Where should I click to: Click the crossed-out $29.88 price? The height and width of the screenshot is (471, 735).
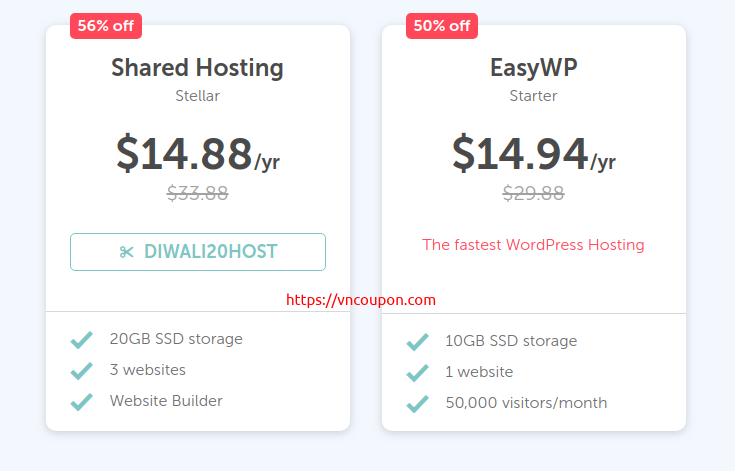(x=533, y=193)
